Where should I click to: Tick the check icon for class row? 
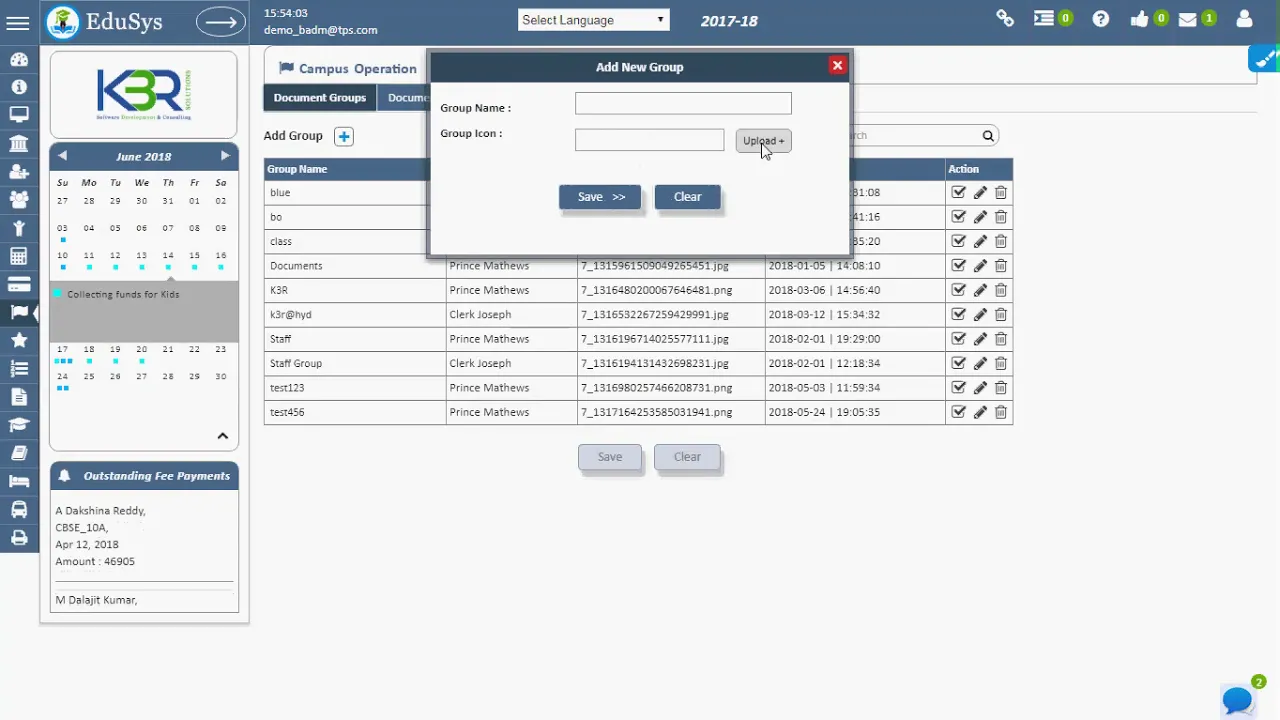click(958, 241)
